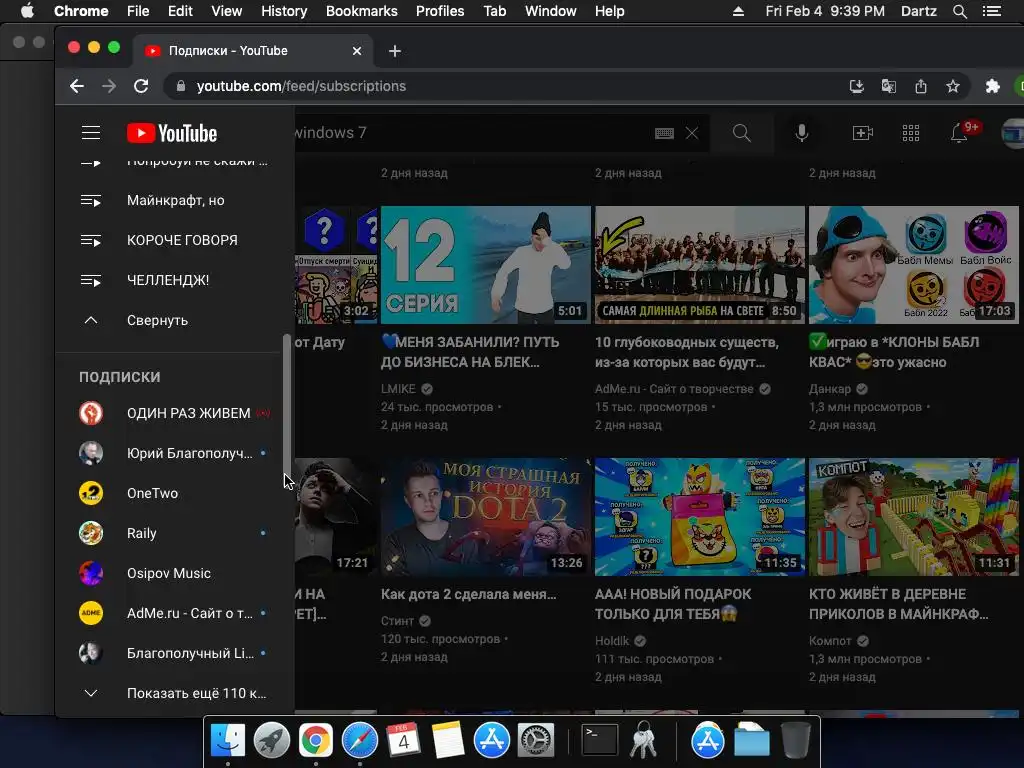1024x768 pixels.
Task: Play the 11:35 Brawl gift thumbnail
Action: (699, 517)
